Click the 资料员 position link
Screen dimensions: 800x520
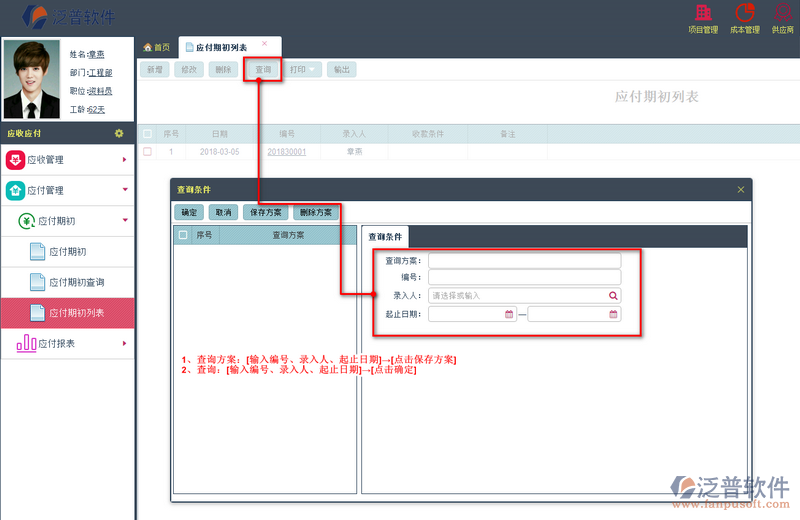[x=100, y=91]
